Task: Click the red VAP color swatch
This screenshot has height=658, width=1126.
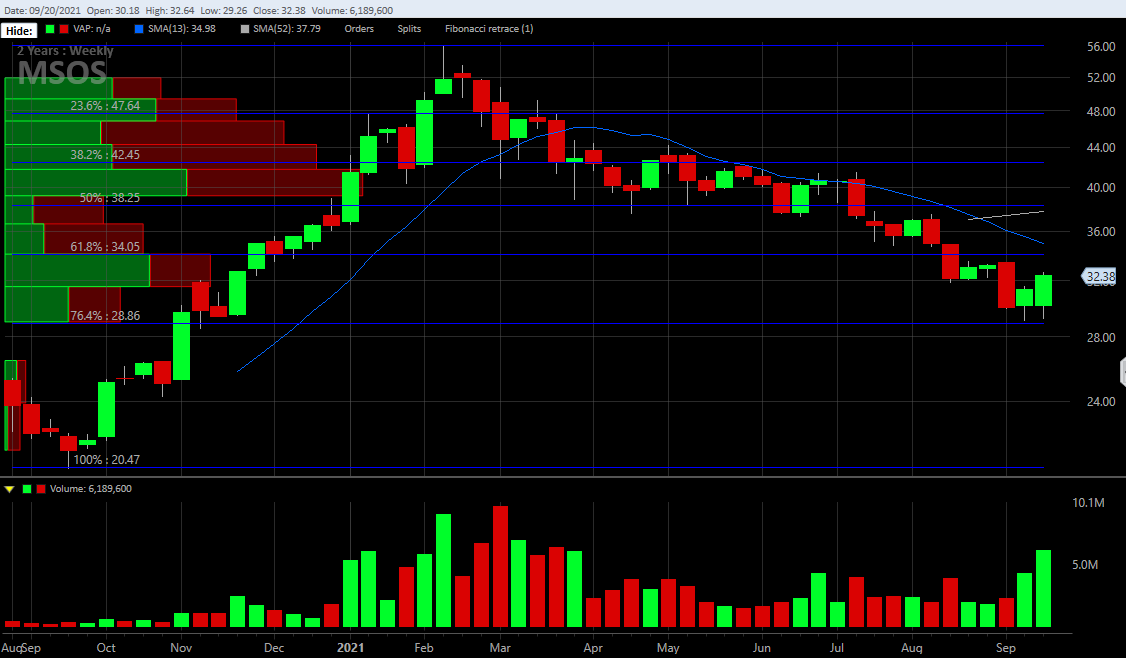Action: [63, 29]
